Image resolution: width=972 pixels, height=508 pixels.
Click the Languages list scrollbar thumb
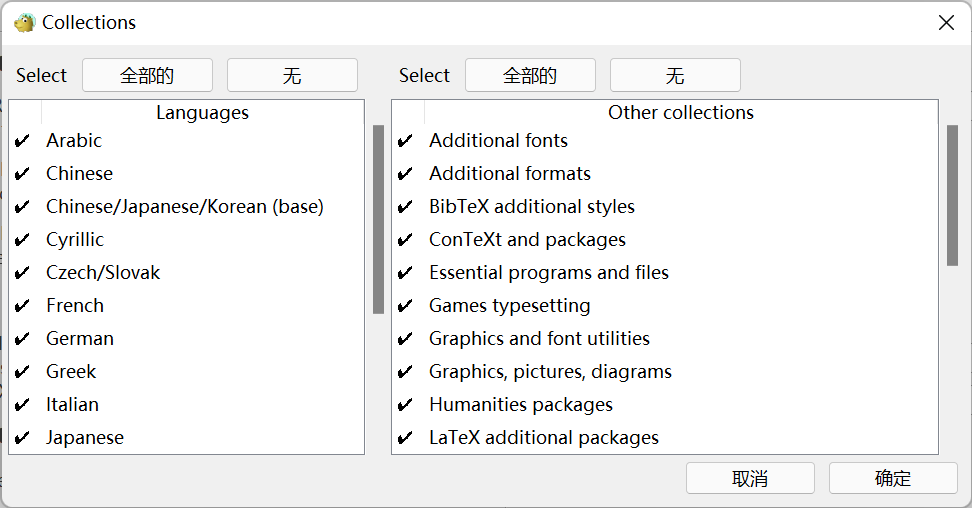[379, 220]
